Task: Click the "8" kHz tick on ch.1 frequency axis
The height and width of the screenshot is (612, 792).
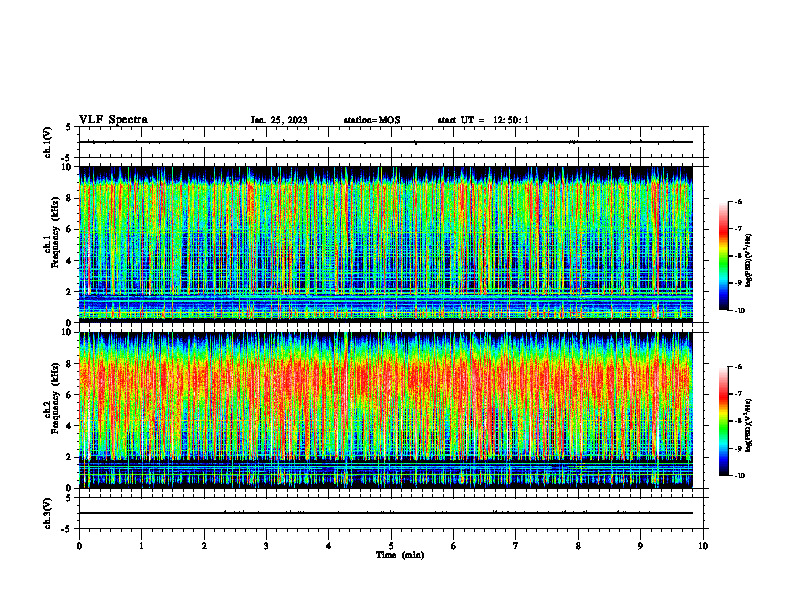Action: 70,198
